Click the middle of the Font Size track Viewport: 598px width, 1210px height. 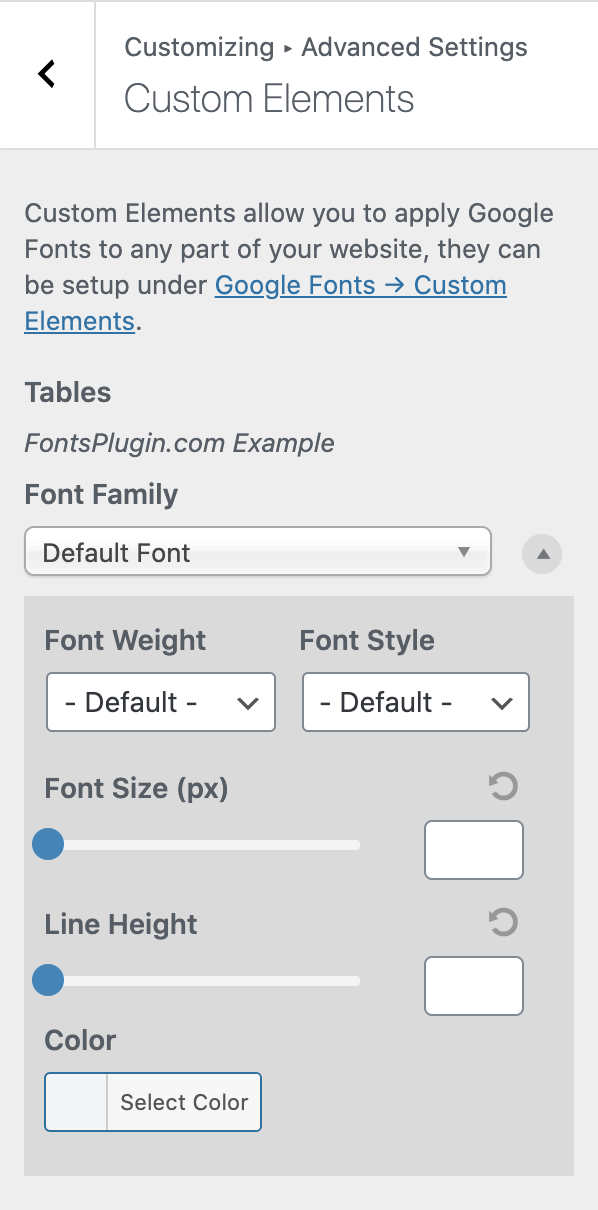click(x=202, y=845)
